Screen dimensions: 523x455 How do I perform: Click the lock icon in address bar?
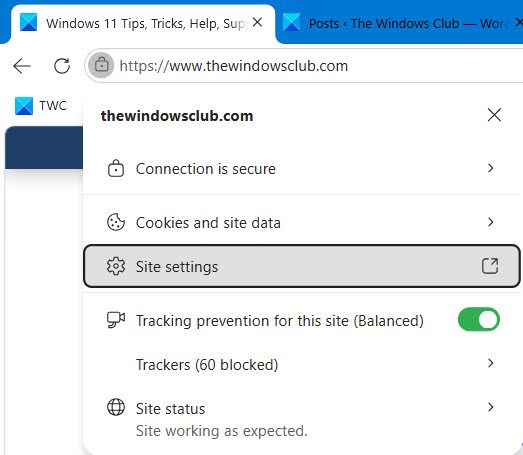pos(101,65)
